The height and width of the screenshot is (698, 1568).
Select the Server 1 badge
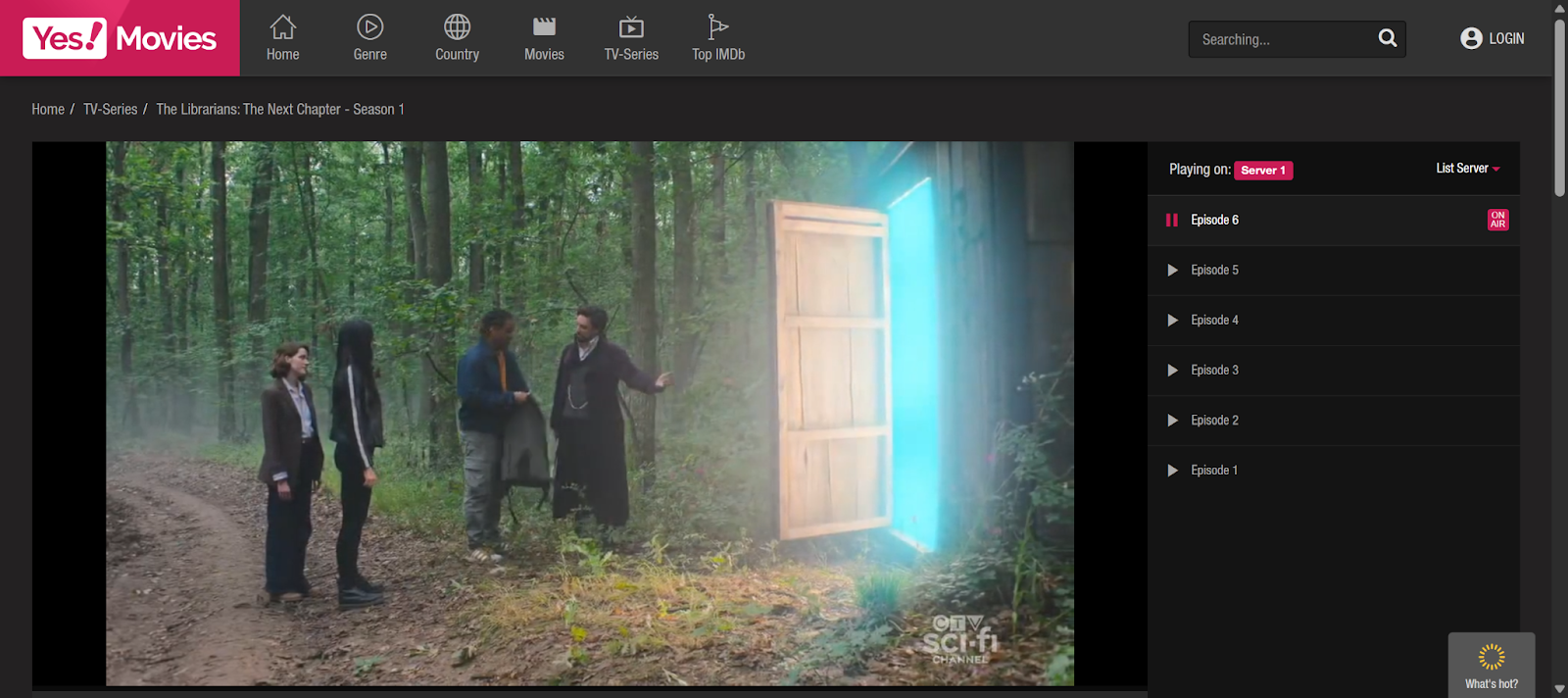point(1263,171)
